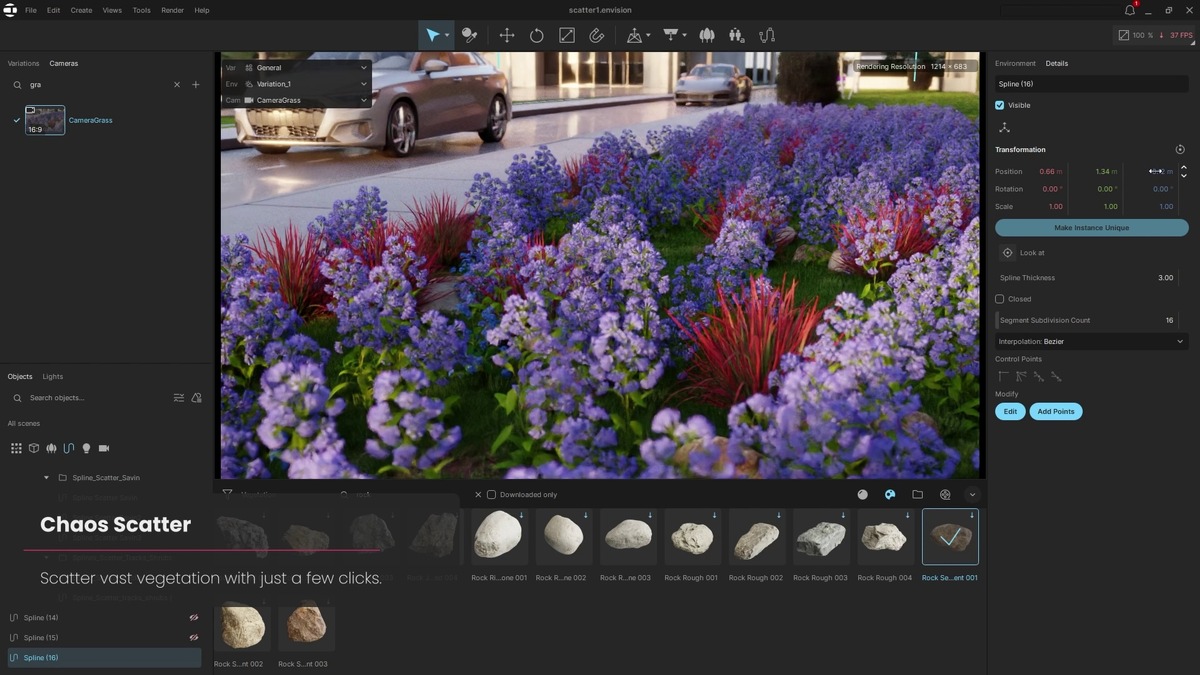The width and height of the screenshot is (1200, 675).
Task: Click the Make Instance Unique button
Action: pyautogui.click(x=1092, y=228)
